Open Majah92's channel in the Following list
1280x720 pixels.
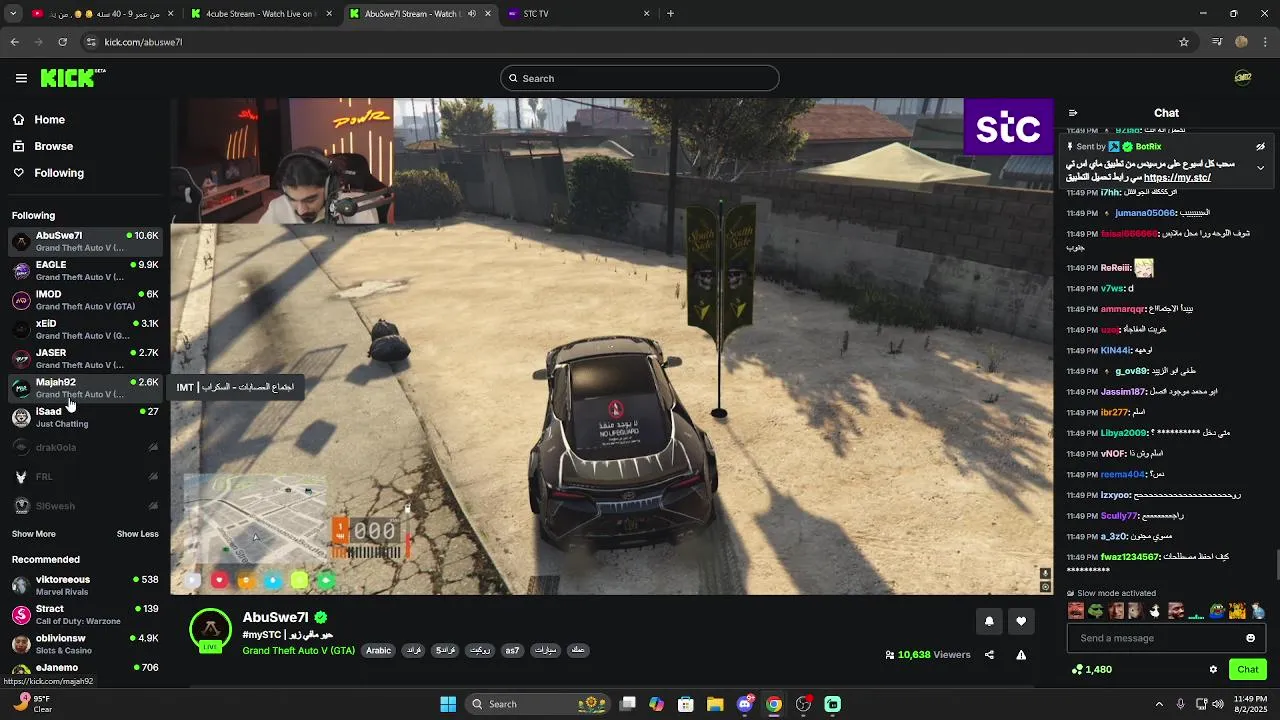(x=85, y=388)
